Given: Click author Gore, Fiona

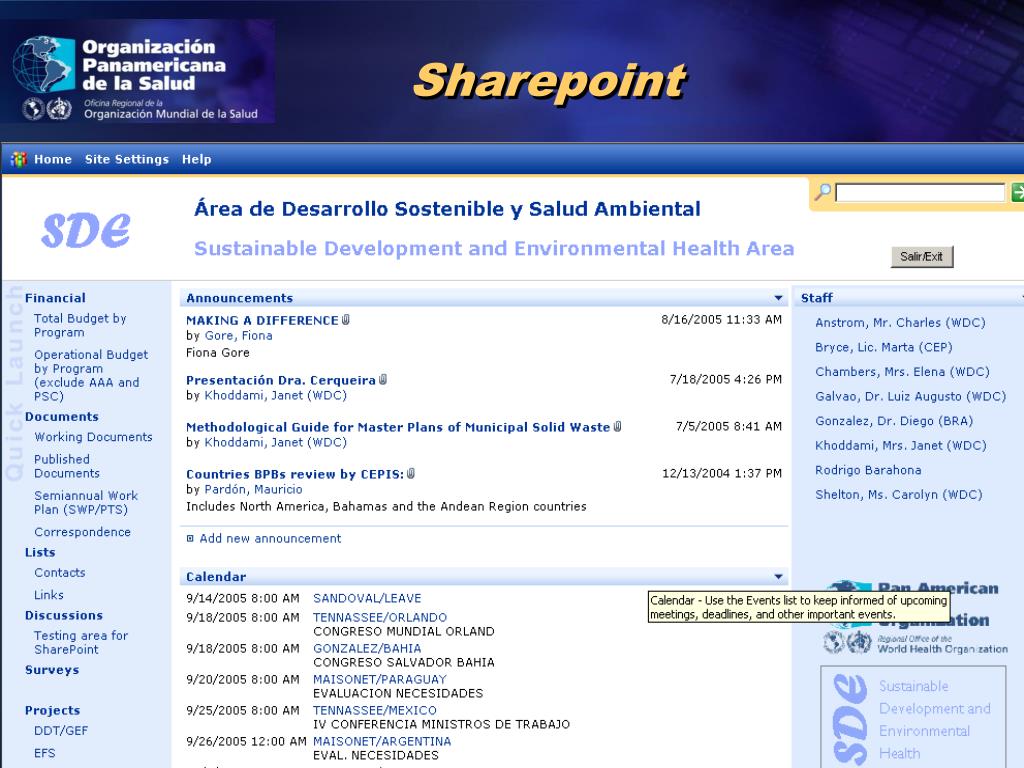Looking at the screenshot, I should coord(238,336).
